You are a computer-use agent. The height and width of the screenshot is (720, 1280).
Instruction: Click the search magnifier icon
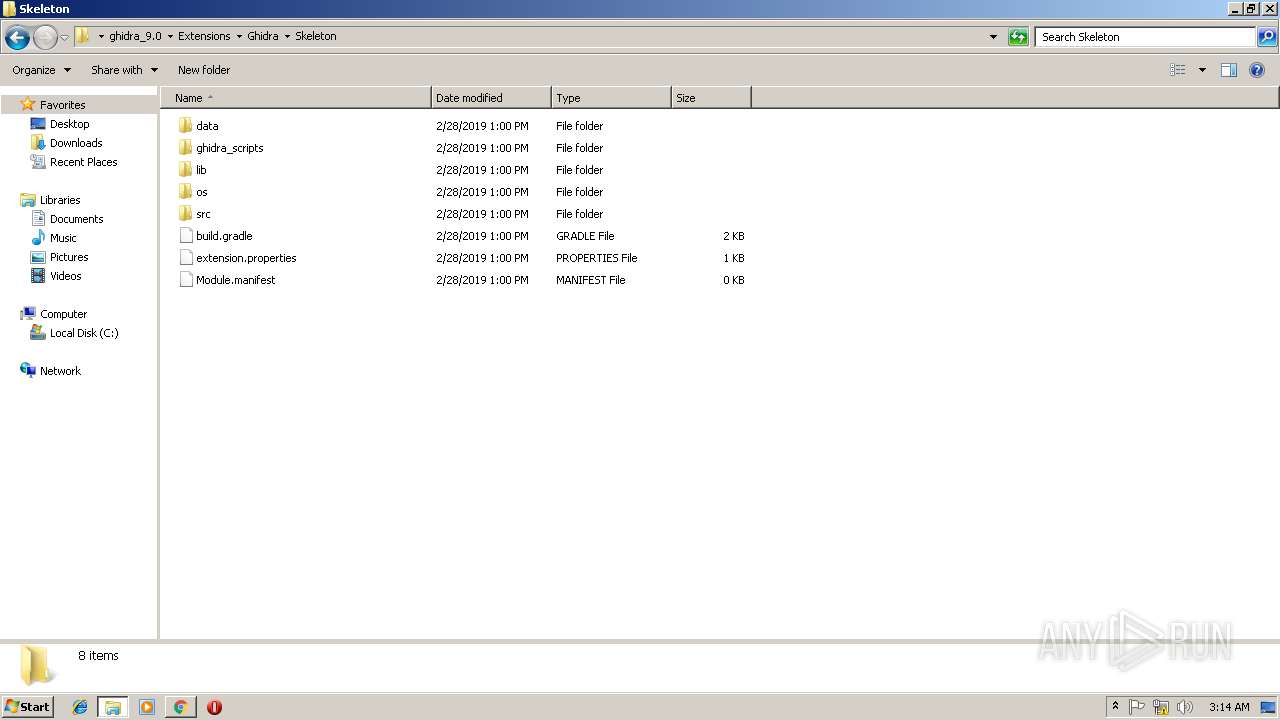pos(1267,37)
